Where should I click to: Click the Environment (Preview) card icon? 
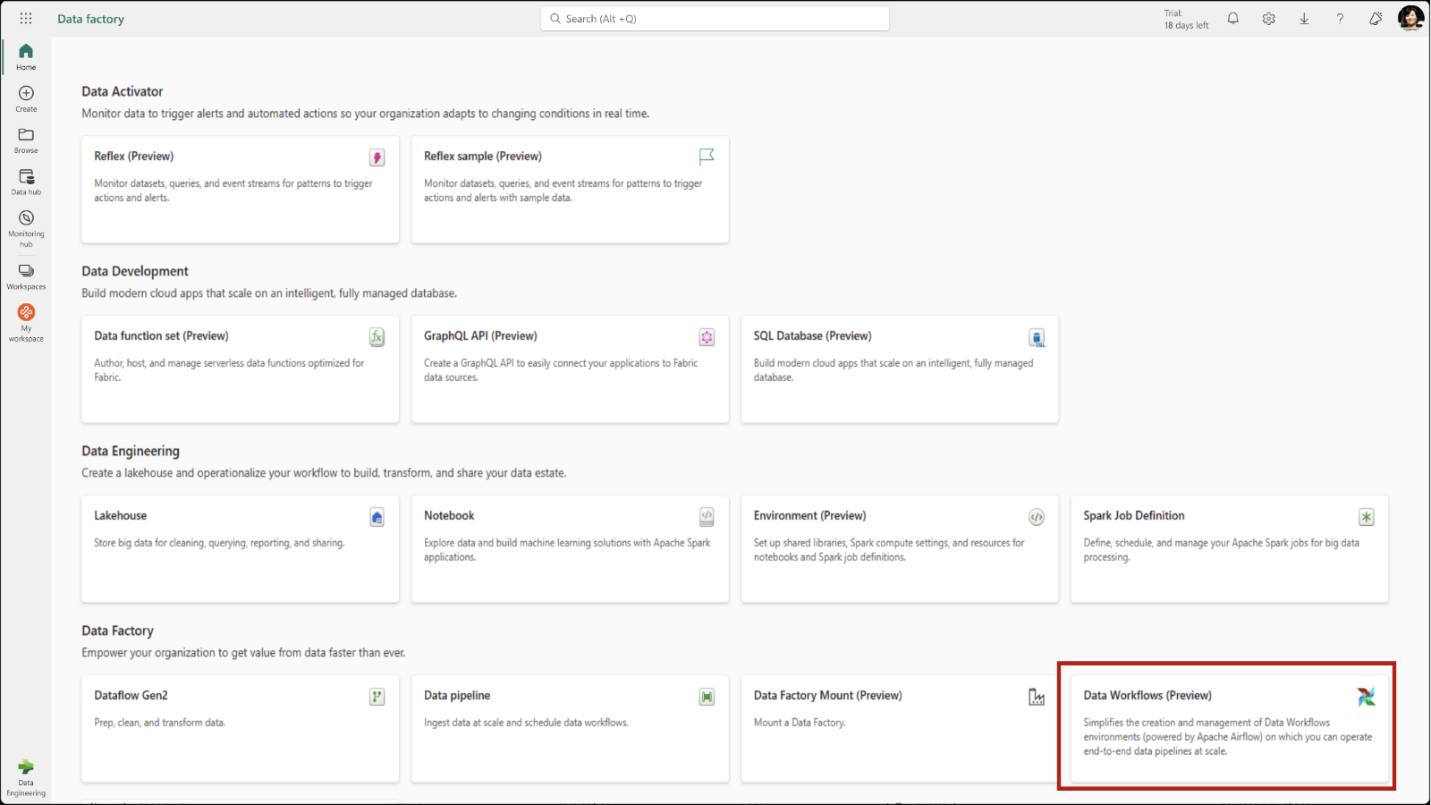click(x=1037, y=517)
